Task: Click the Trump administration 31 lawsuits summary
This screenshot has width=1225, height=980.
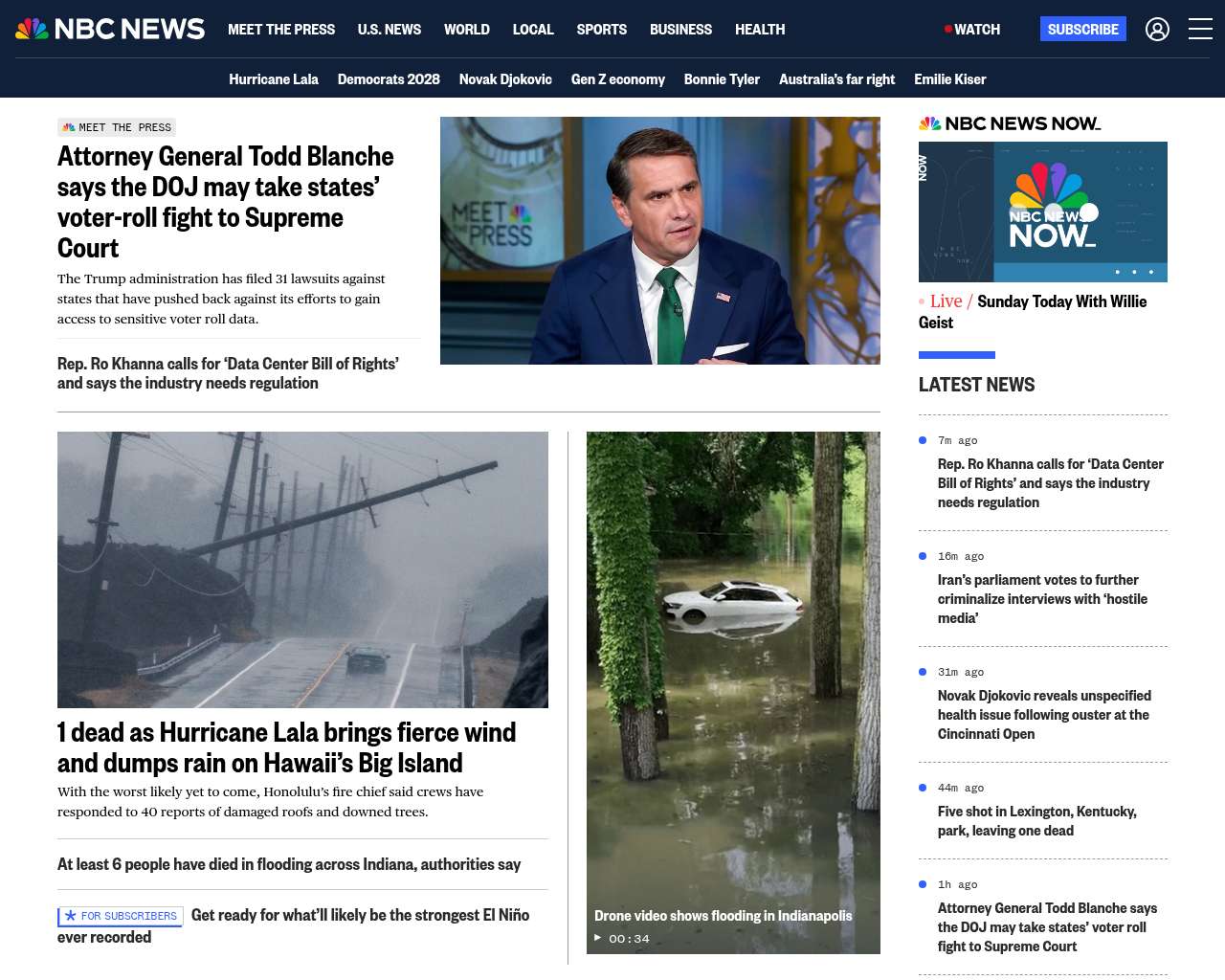Action: (x=221, y=299)
